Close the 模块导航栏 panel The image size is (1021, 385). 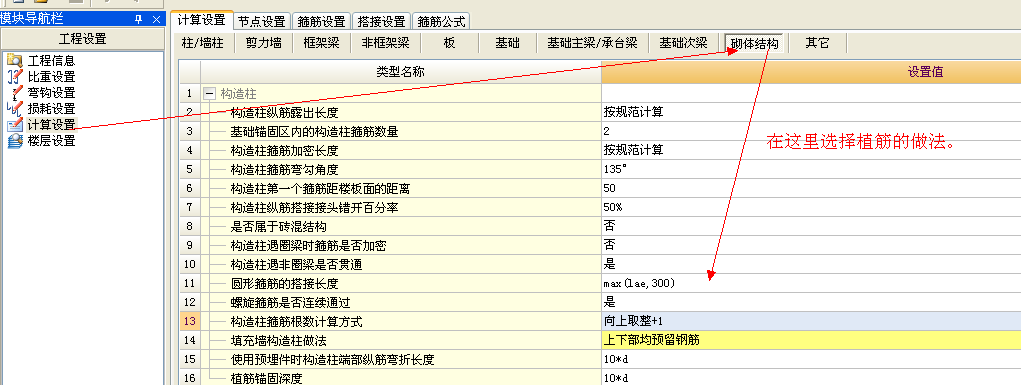(156, 20)
